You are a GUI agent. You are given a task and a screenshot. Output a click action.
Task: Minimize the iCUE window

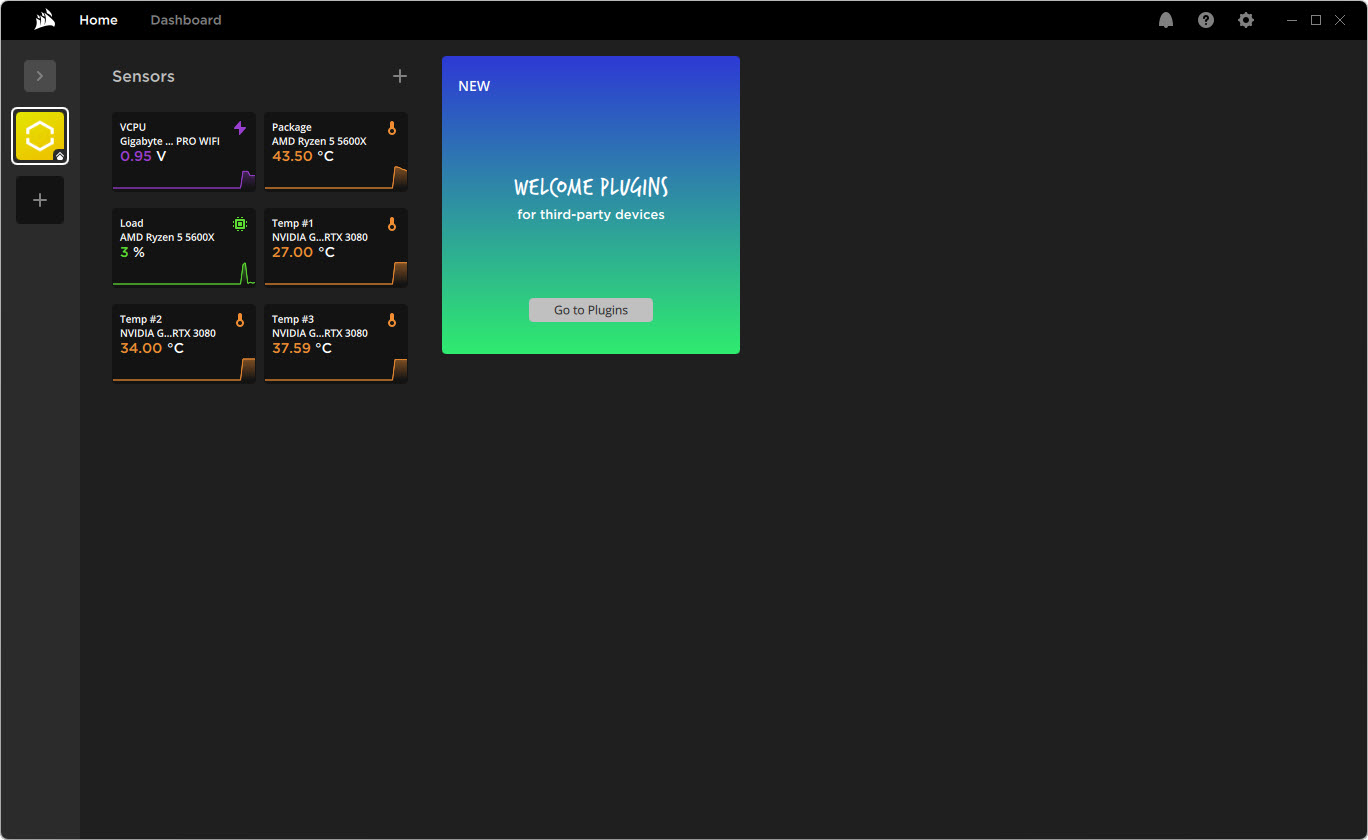(x=1293, y=20)
